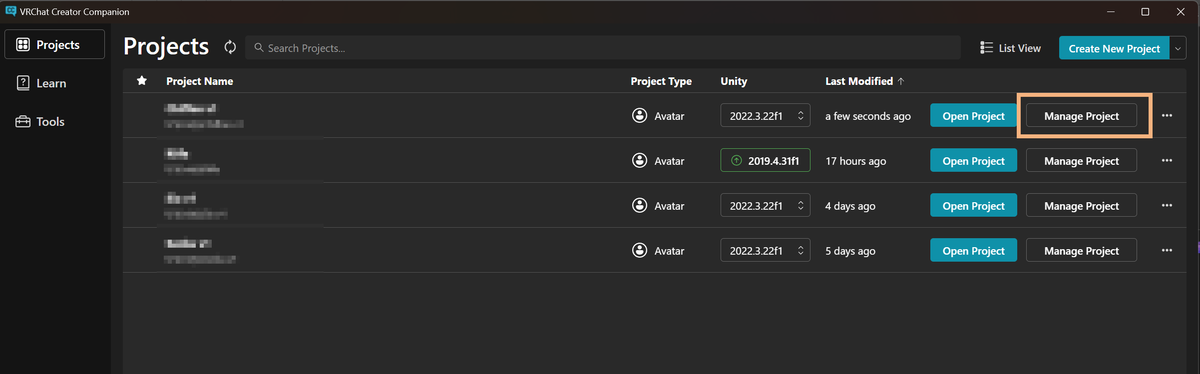1200x374 pixels.
Task: Click Avatar type icon in 4 days ago row
Action: tap(640, 206)
